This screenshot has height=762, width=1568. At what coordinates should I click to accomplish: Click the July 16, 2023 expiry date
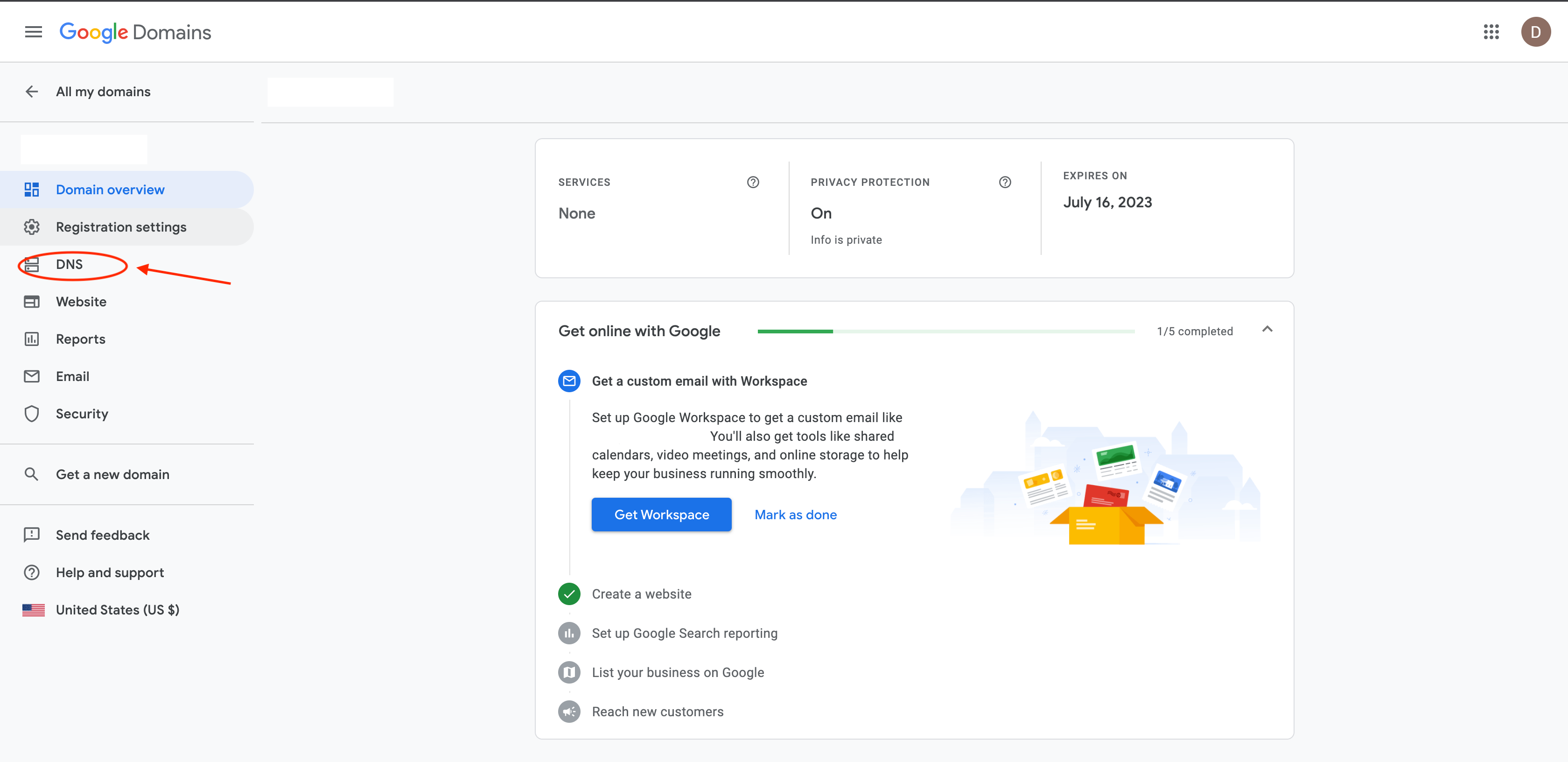click(1107, 202)
